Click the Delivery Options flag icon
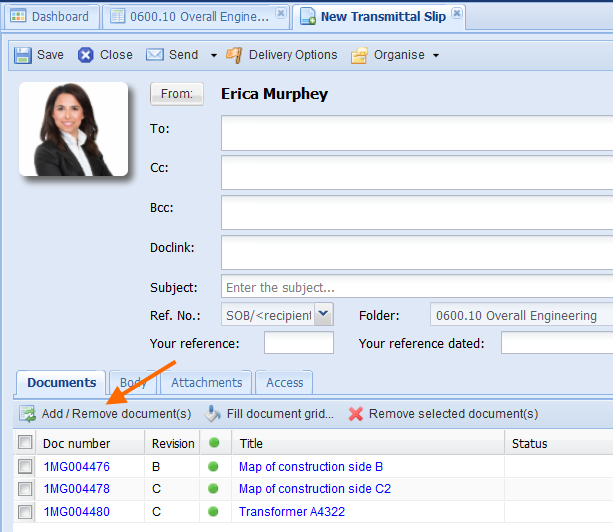This screenshot has width=613, height=532. tap(234, 55)
